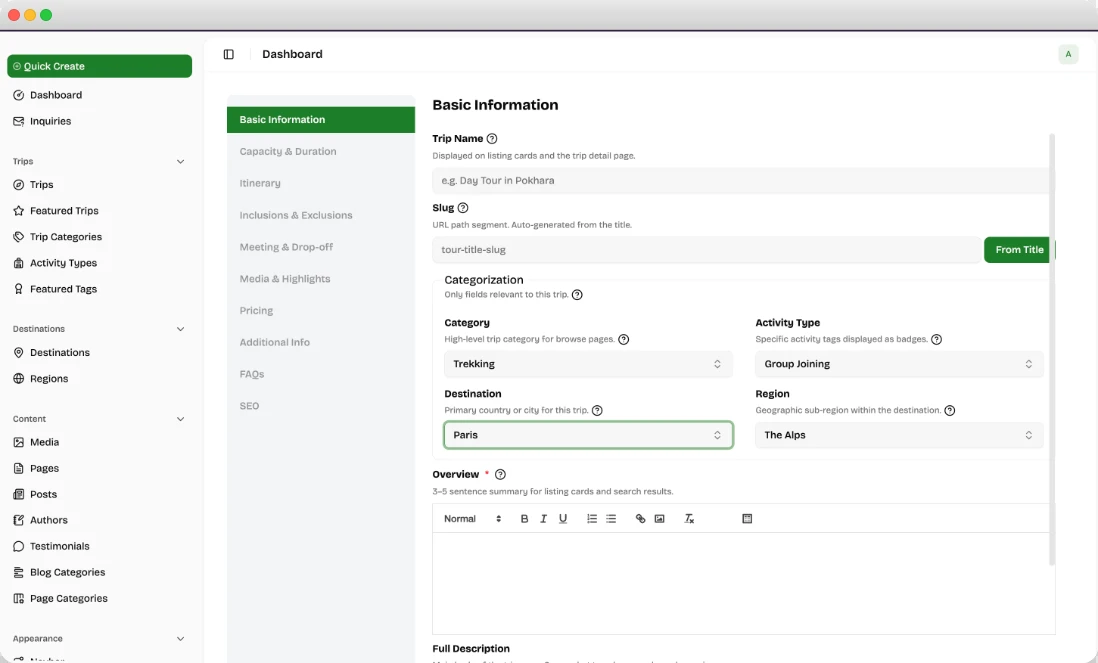Clear text formatting in the editor
This screenshot has width=1098, height=663.
pyautogui.click(x=689, y=519)
